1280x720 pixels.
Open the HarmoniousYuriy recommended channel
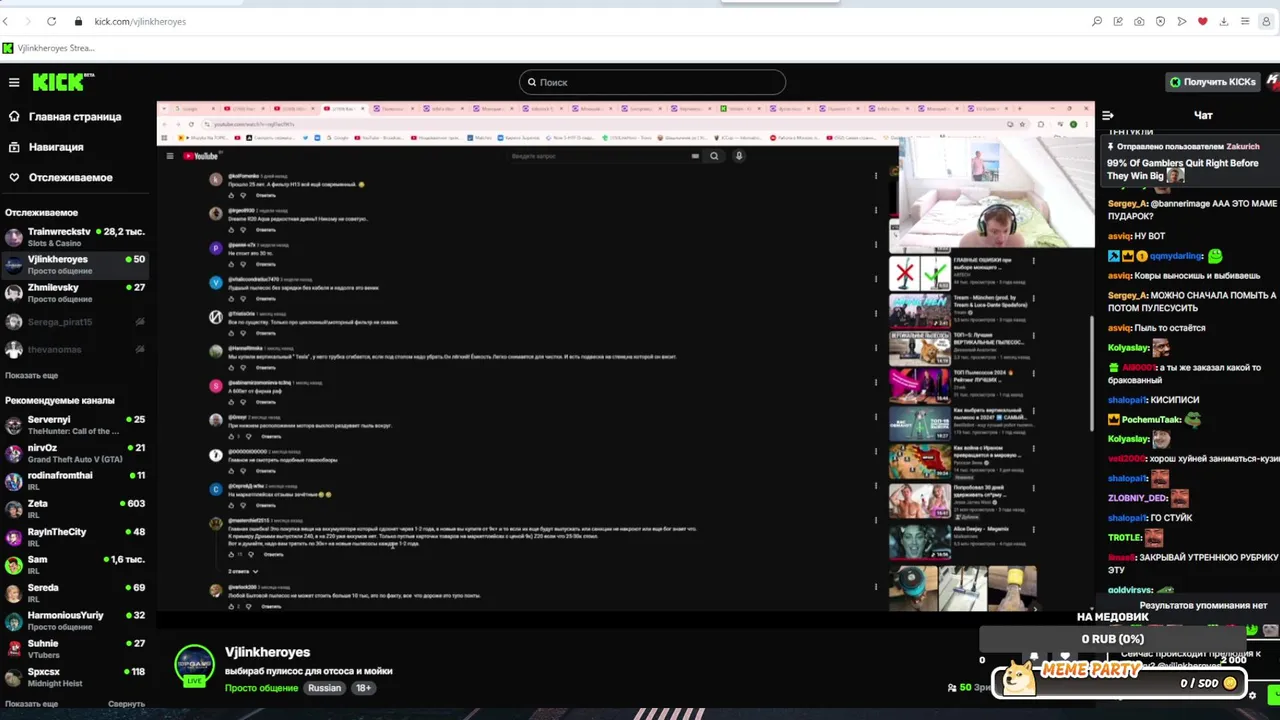[75, 621]
